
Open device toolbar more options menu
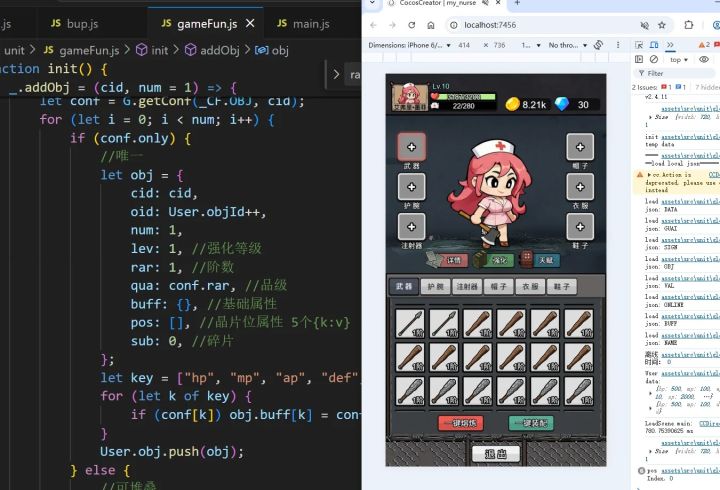click(618, 45)
